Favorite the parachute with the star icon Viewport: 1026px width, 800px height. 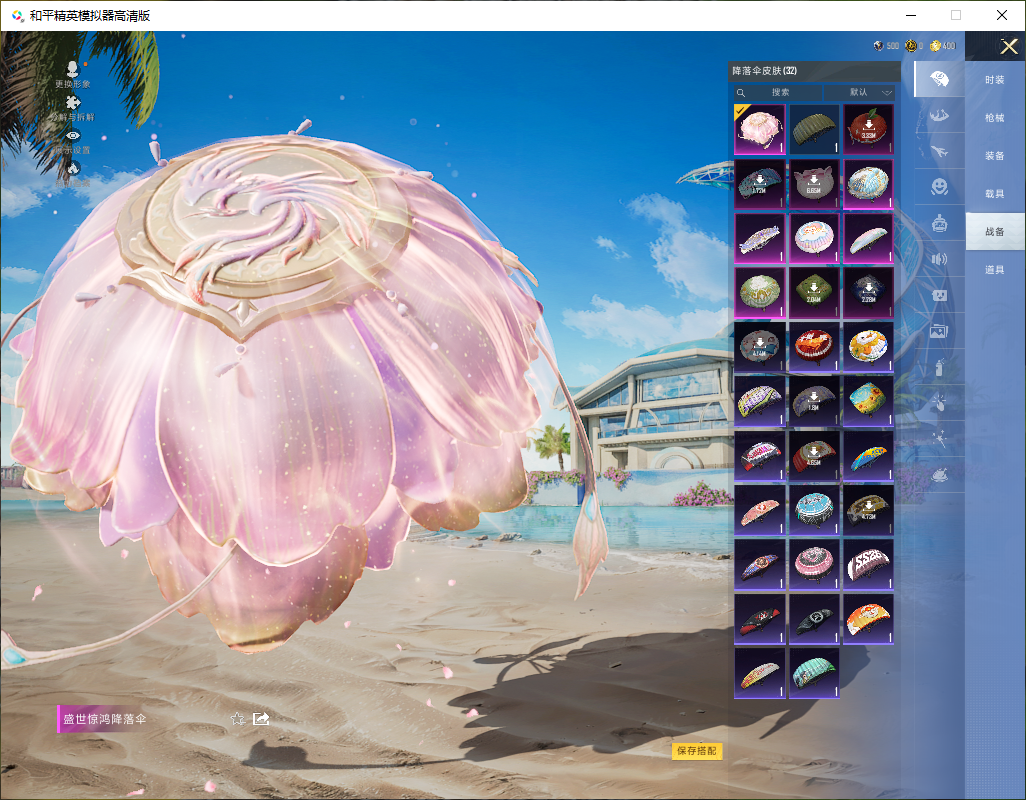pyautogui.click(x=238, y=719)
